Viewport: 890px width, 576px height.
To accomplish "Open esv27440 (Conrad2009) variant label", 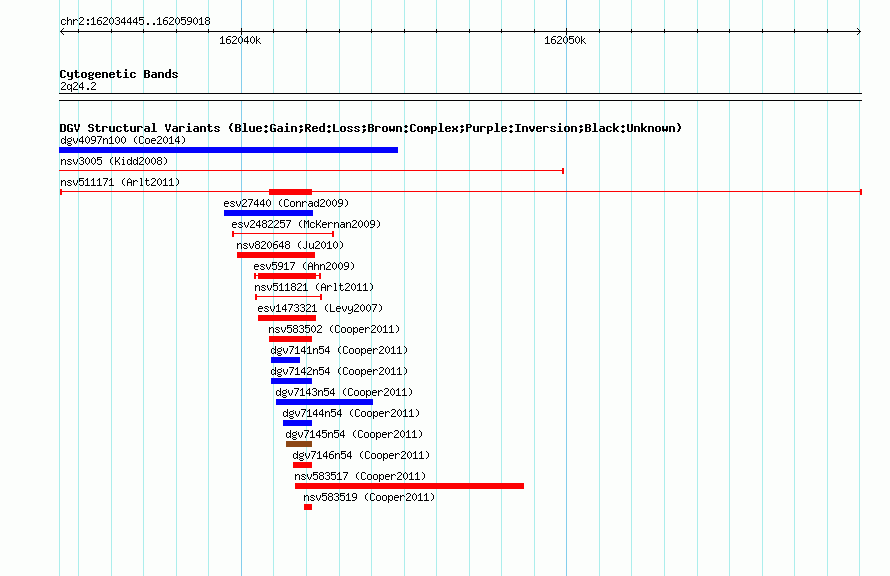I will click(286, 203).
